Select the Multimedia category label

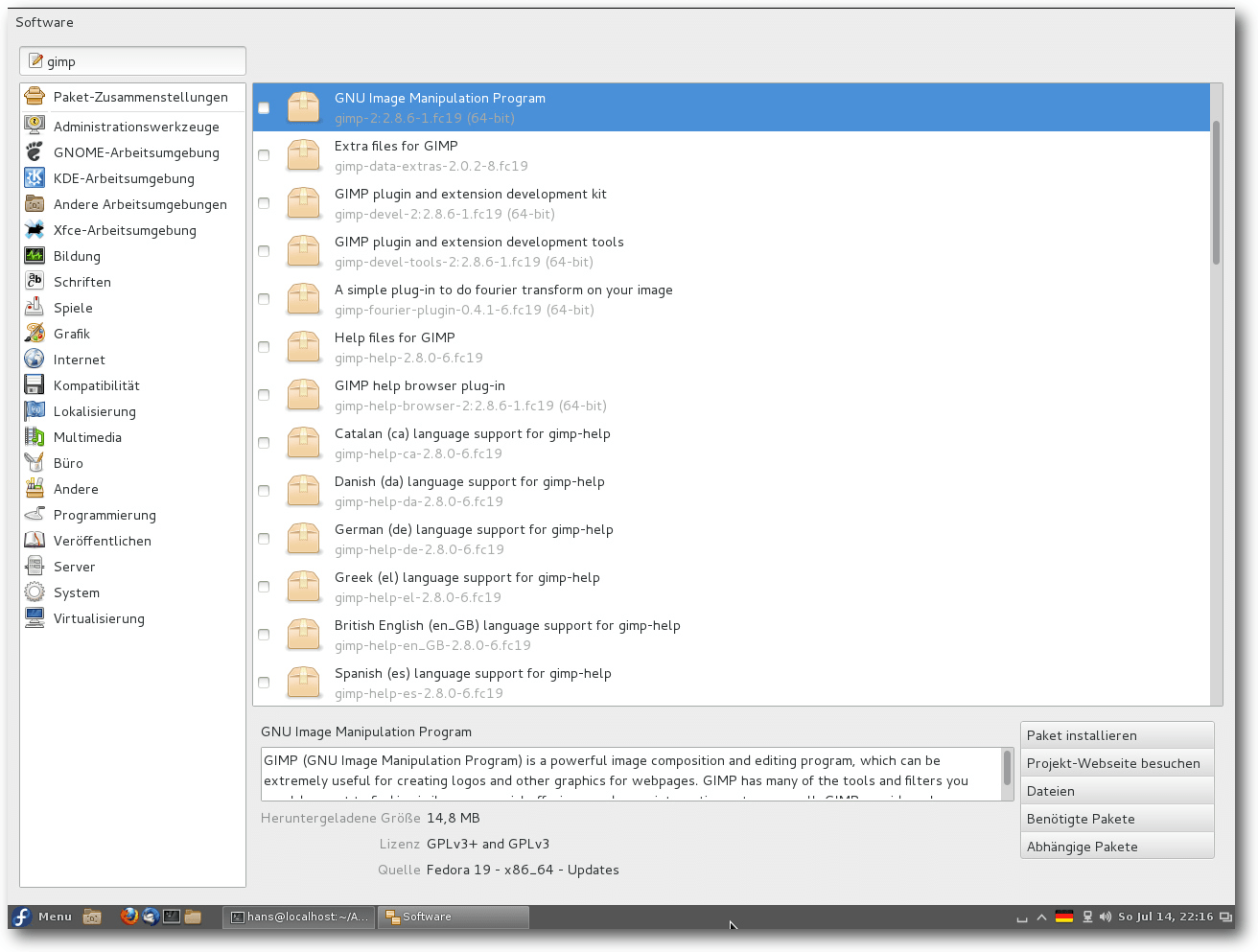click(87, 437)
